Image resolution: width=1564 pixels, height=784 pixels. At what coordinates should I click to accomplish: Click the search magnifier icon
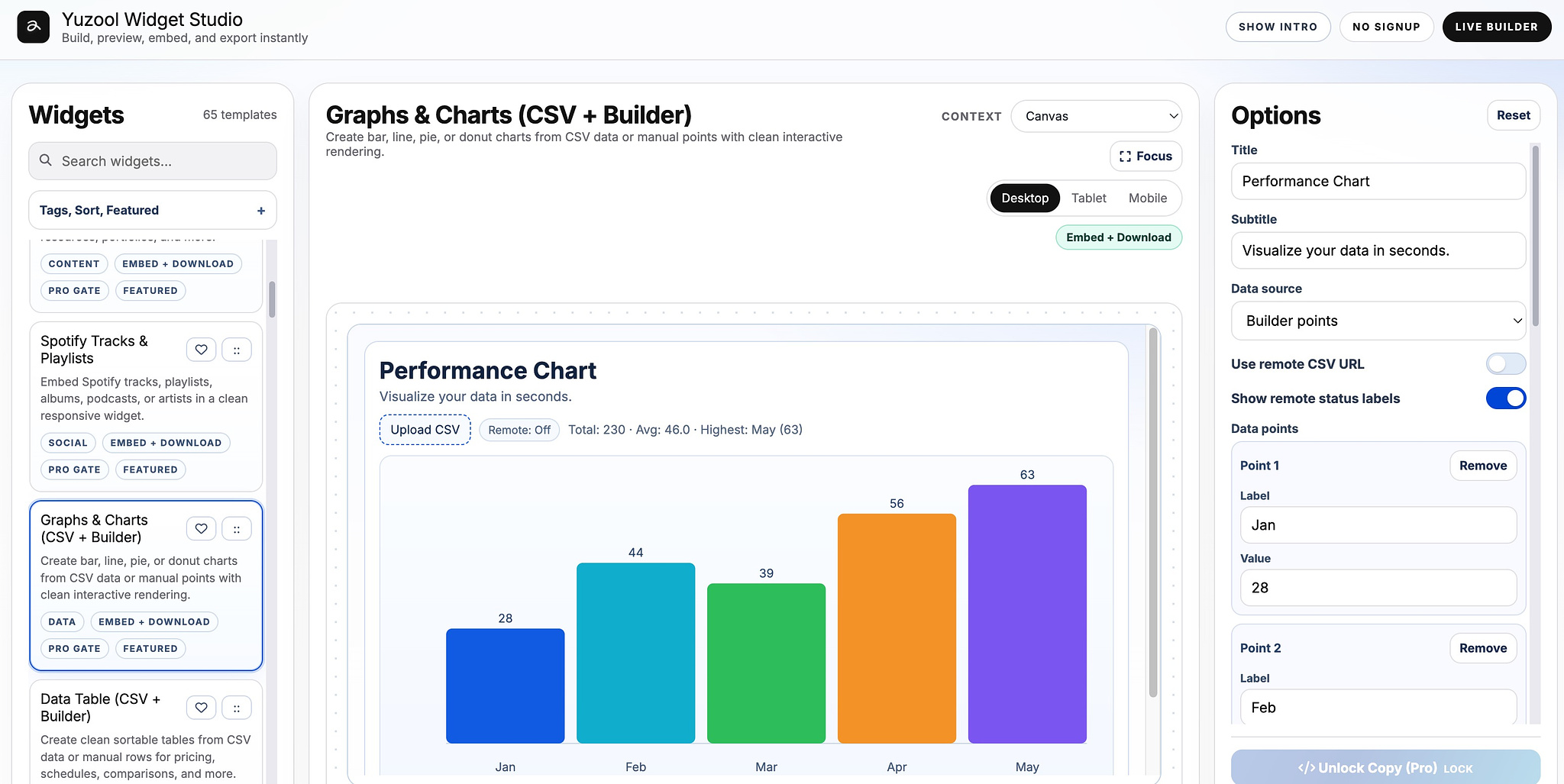point(46,160)
